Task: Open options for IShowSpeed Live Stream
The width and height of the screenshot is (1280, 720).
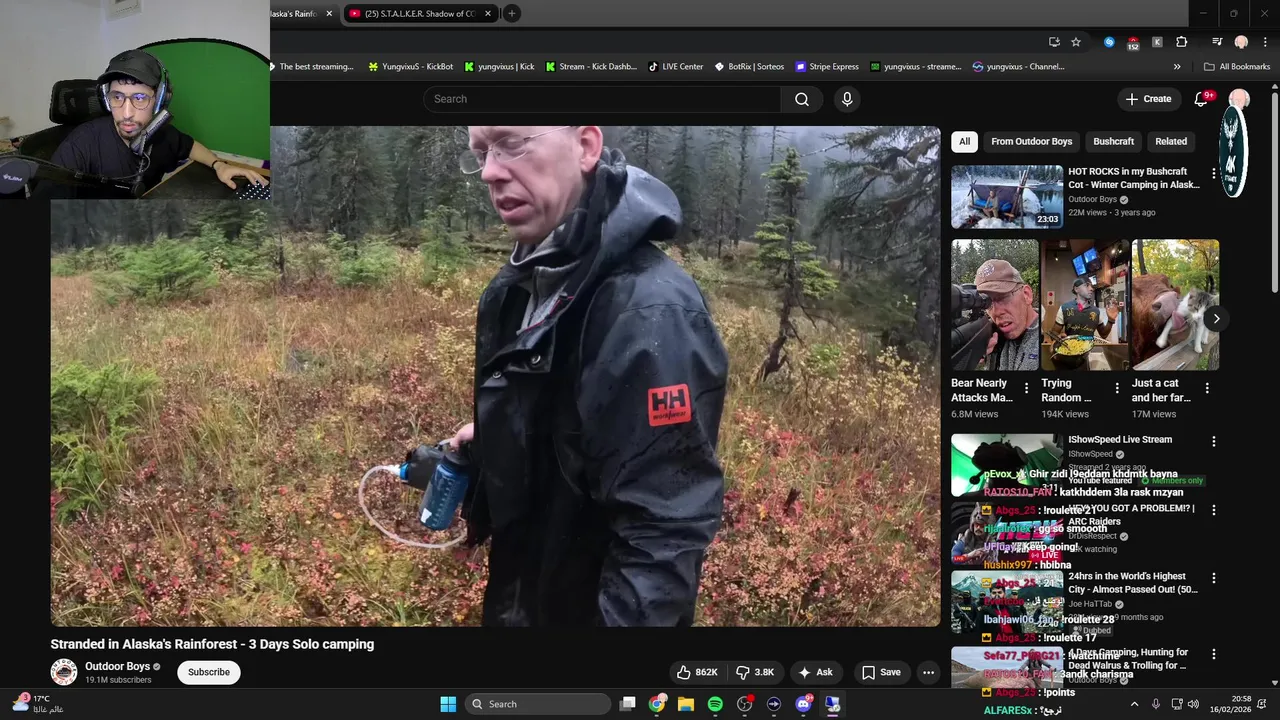Action: click(x=1213, y=441)
